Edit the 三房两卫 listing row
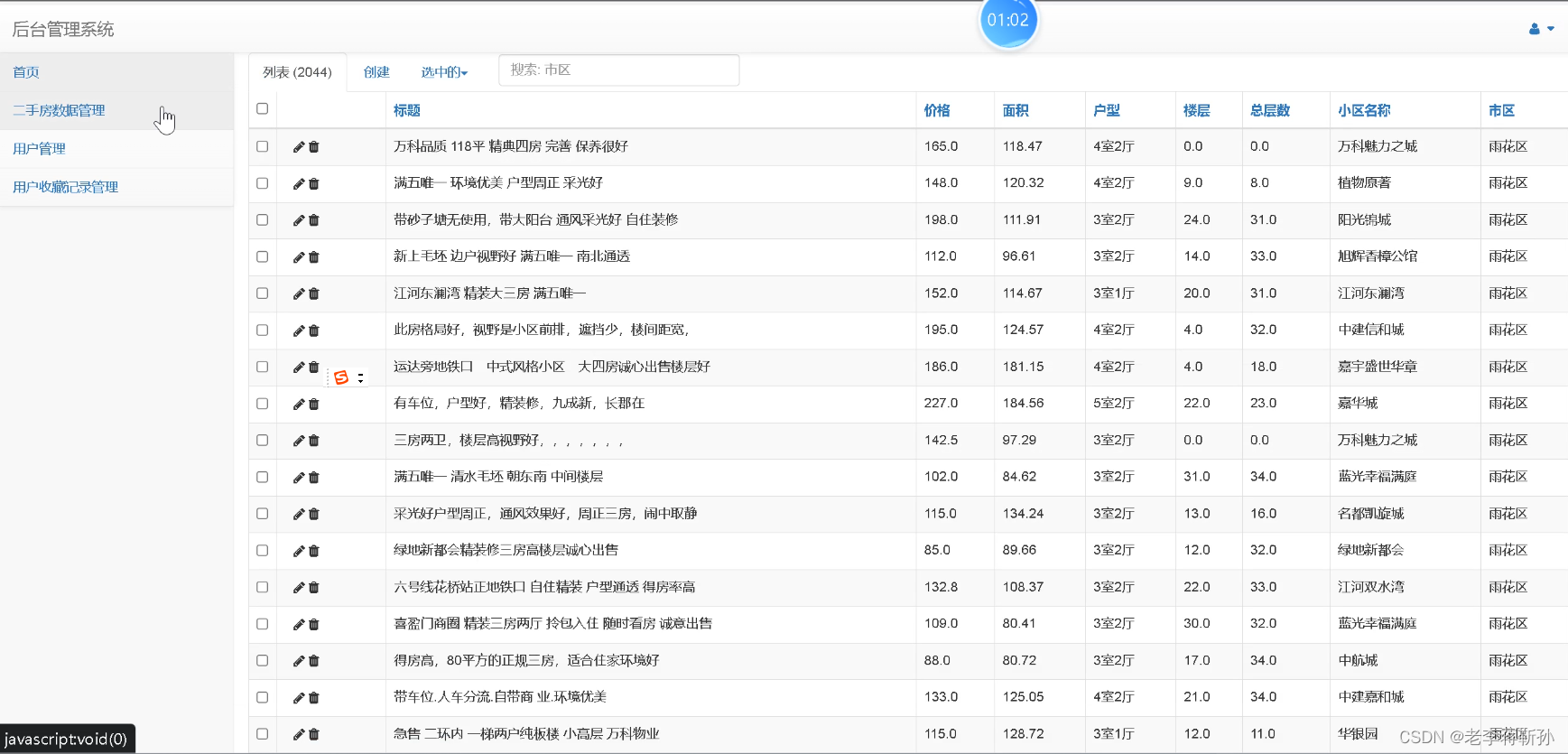This screenshot has width=1568, height=754. [299, 441]
